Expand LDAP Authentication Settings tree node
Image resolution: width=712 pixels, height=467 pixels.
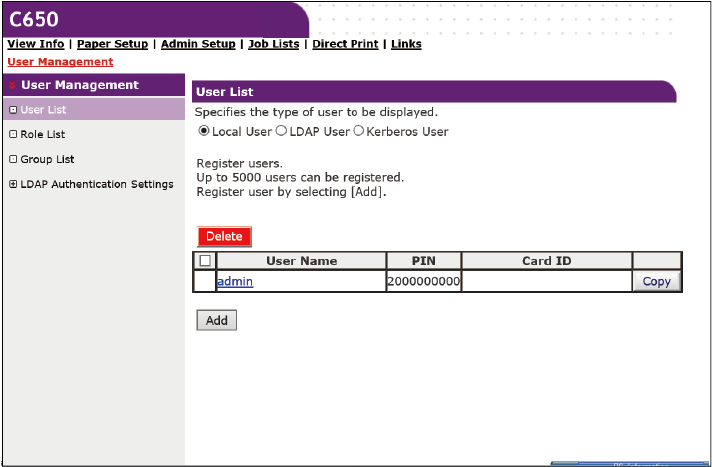(x=12, y=184)
